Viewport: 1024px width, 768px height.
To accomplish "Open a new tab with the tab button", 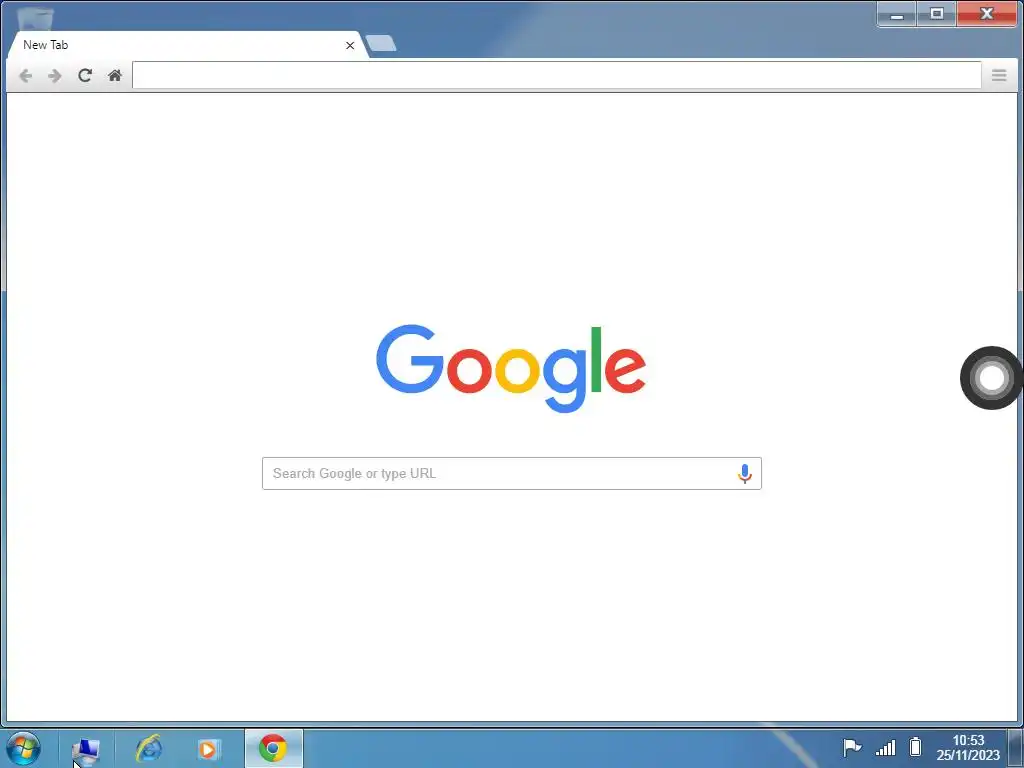I will [x=381, y=44].
